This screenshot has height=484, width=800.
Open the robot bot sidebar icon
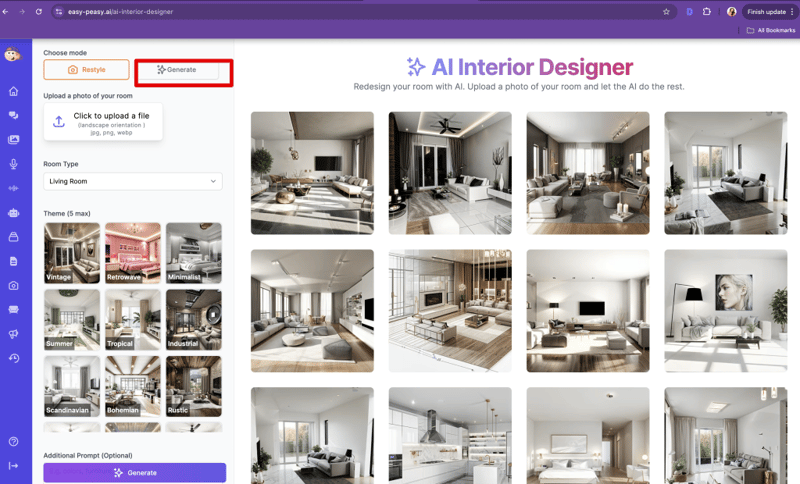pos(13,213)
